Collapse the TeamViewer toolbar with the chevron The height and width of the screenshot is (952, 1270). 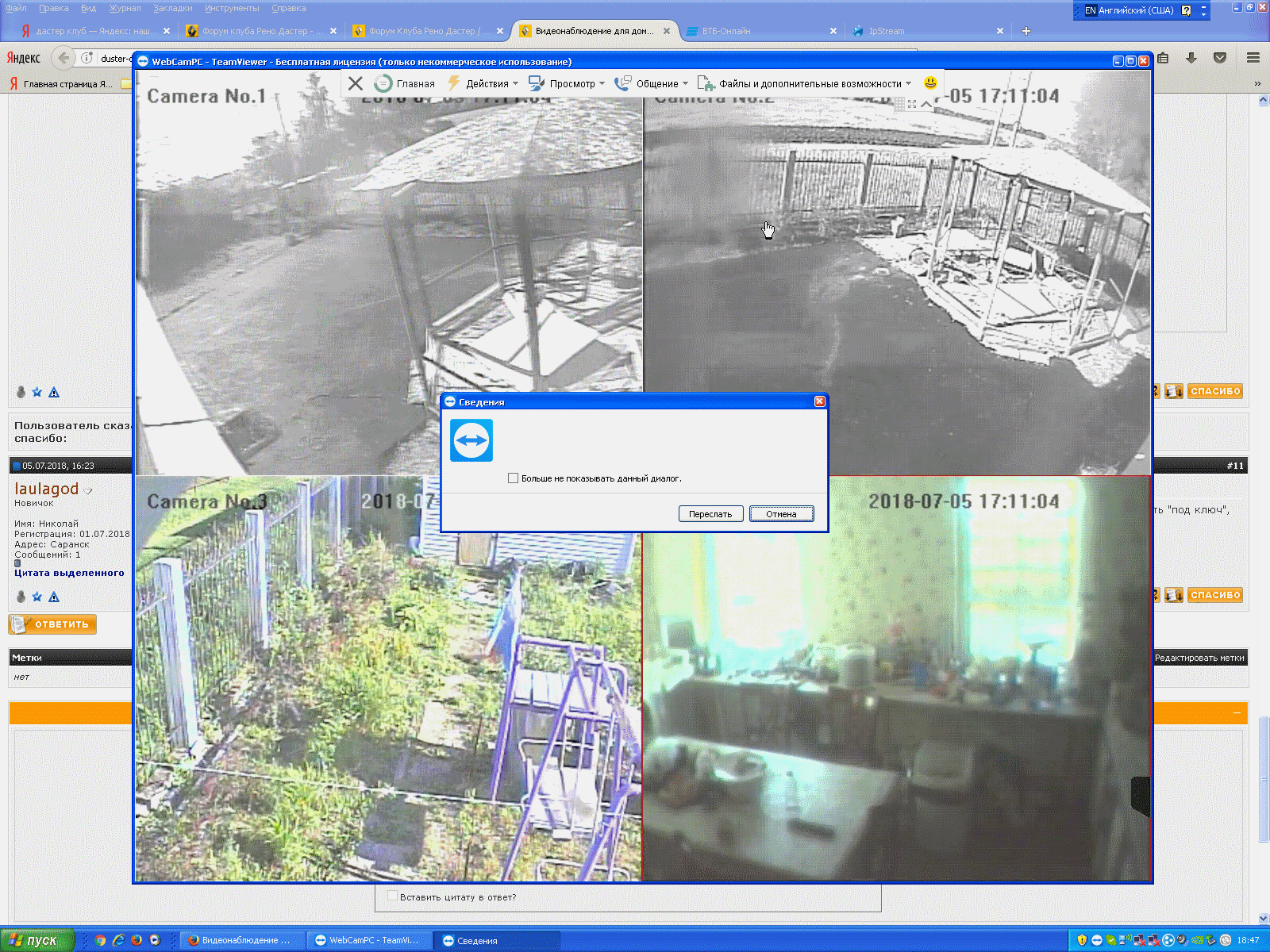click(926, 104)
